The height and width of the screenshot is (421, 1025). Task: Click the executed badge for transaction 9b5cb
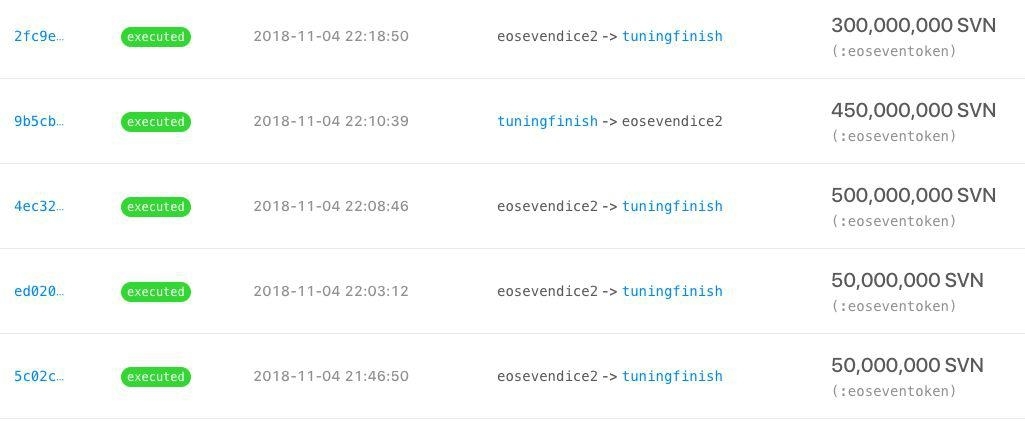click(x=155, y=122)
